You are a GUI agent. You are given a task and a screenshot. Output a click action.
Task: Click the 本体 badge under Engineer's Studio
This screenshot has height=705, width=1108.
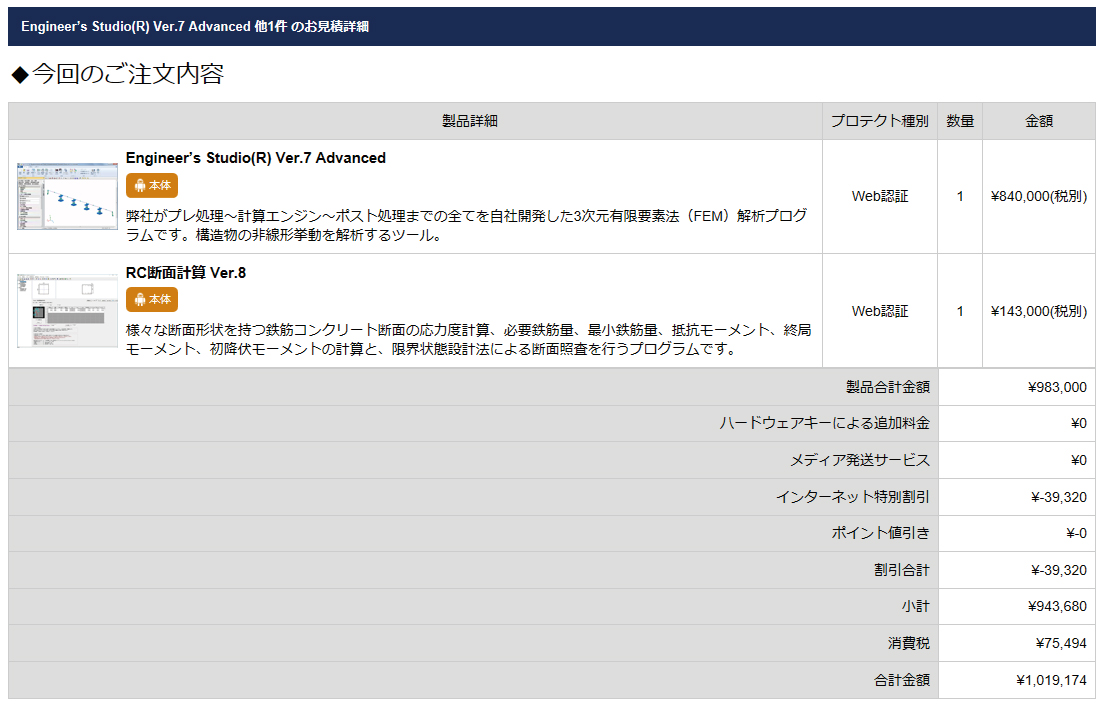click(152, 186)
